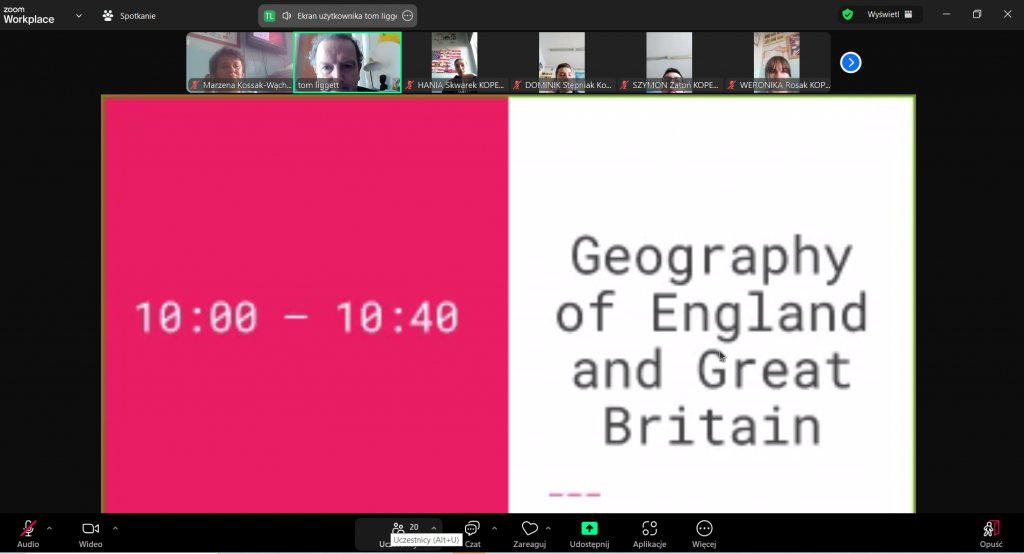Click shared screen audio speaker icon
The width and height of the screenshot is (1024, 554).
point(287,16)
